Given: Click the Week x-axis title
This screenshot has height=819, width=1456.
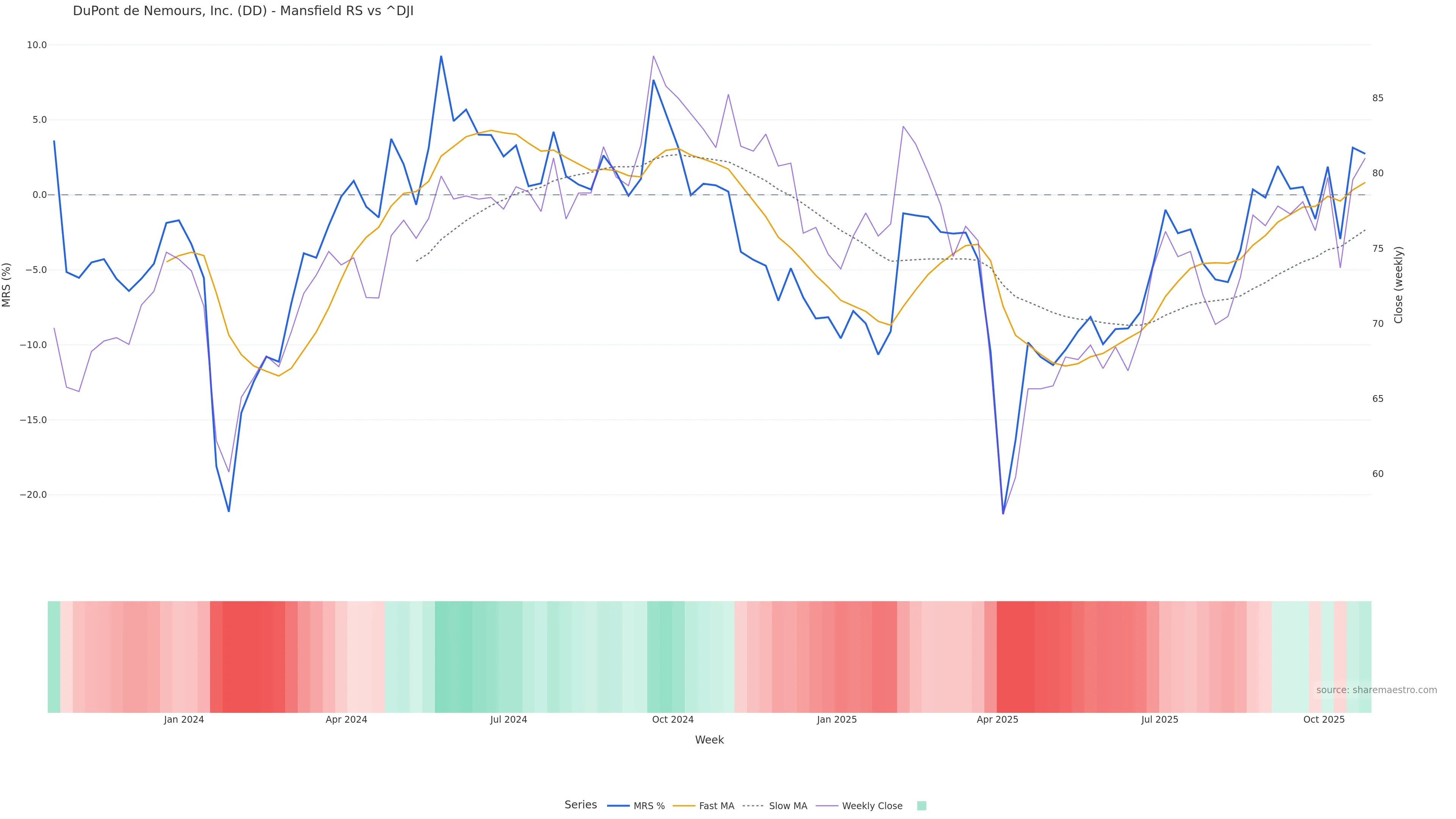Looking at the screenshot, I should (x=709, y=740).
